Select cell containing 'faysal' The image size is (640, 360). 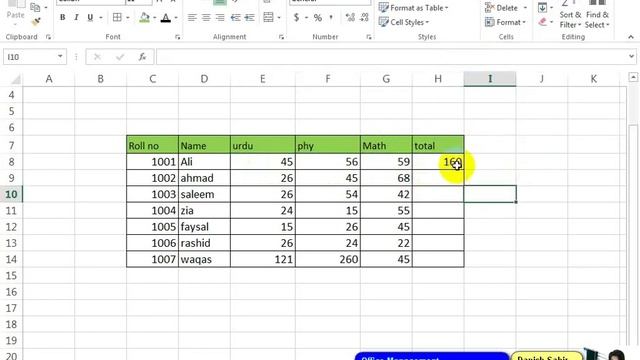(x=204, y=227)
